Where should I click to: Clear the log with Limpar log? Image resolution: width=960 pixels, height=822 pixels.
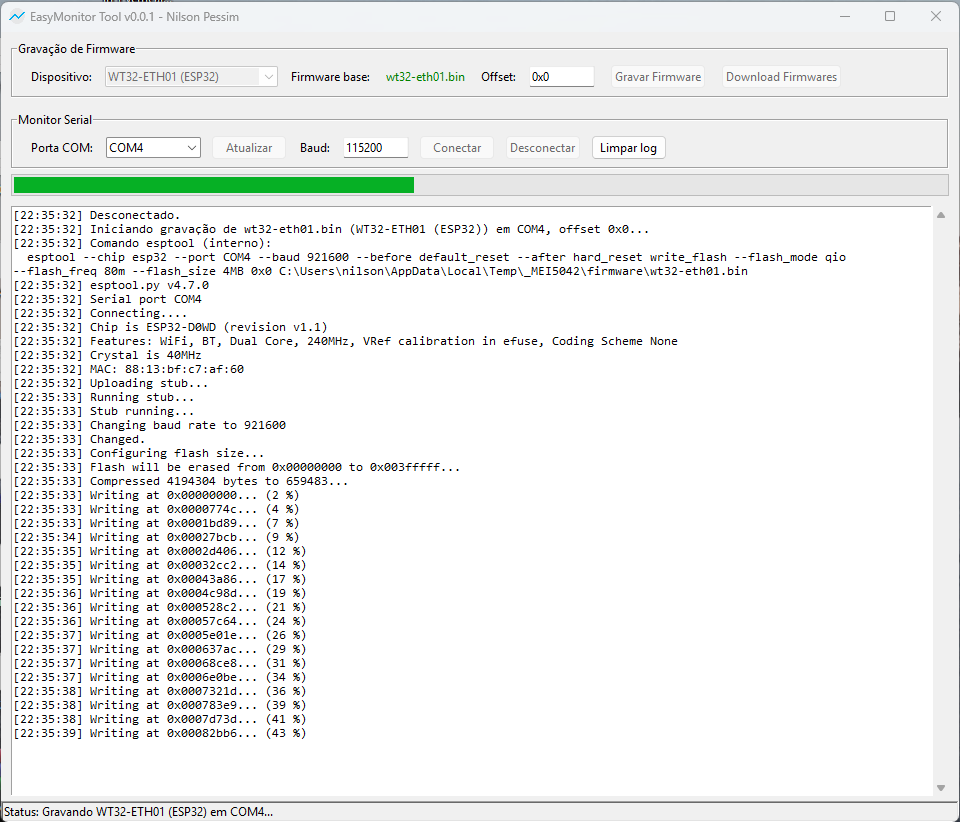[628, 148]
